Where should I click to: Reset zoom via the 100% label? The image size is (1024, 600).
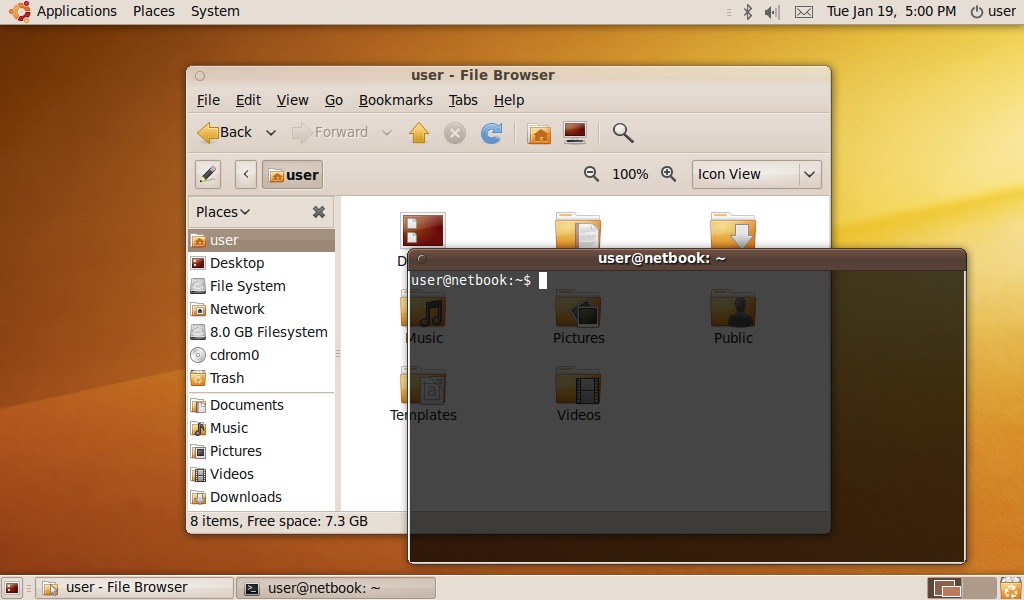(x=630, y=174)
